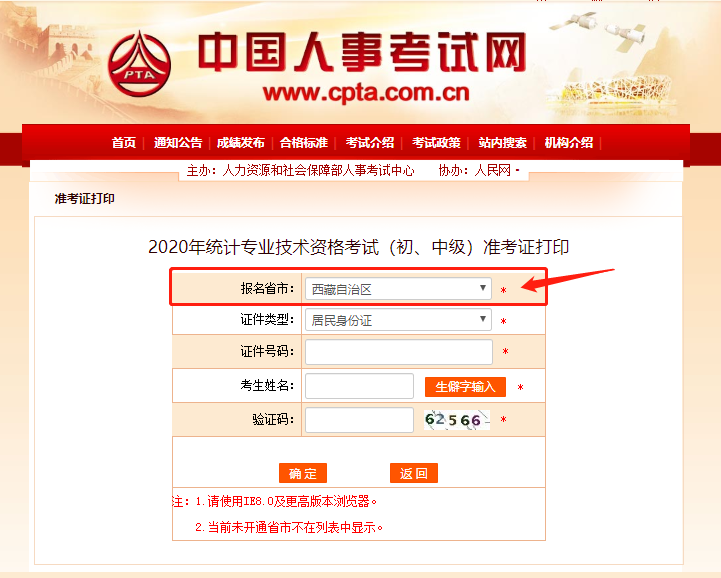Click the www.cpta.com.cn site banner address
Image resolution: width=721 pixels, height=578 pixels.
pyautogui.click(x=366, y=92)
